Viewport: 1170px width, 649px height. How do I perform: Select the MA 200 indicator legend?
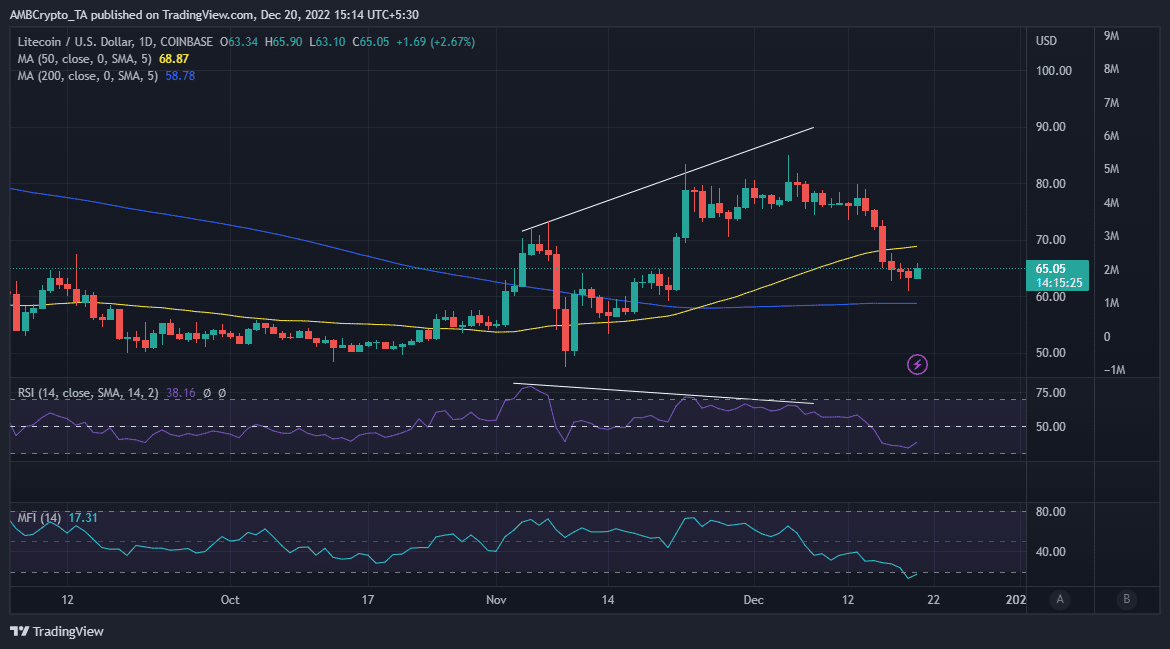click(88, 76)
